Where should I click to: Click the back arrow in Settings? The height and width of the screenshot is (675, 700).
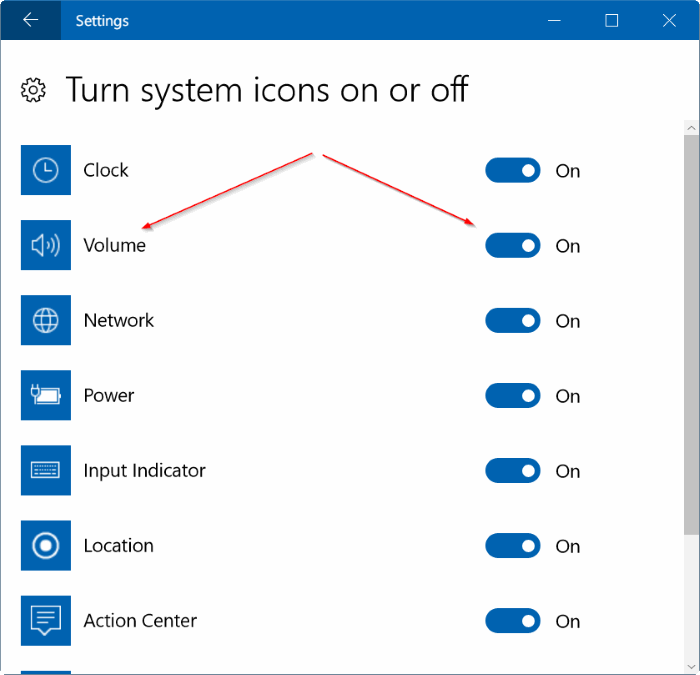(30, 20)
